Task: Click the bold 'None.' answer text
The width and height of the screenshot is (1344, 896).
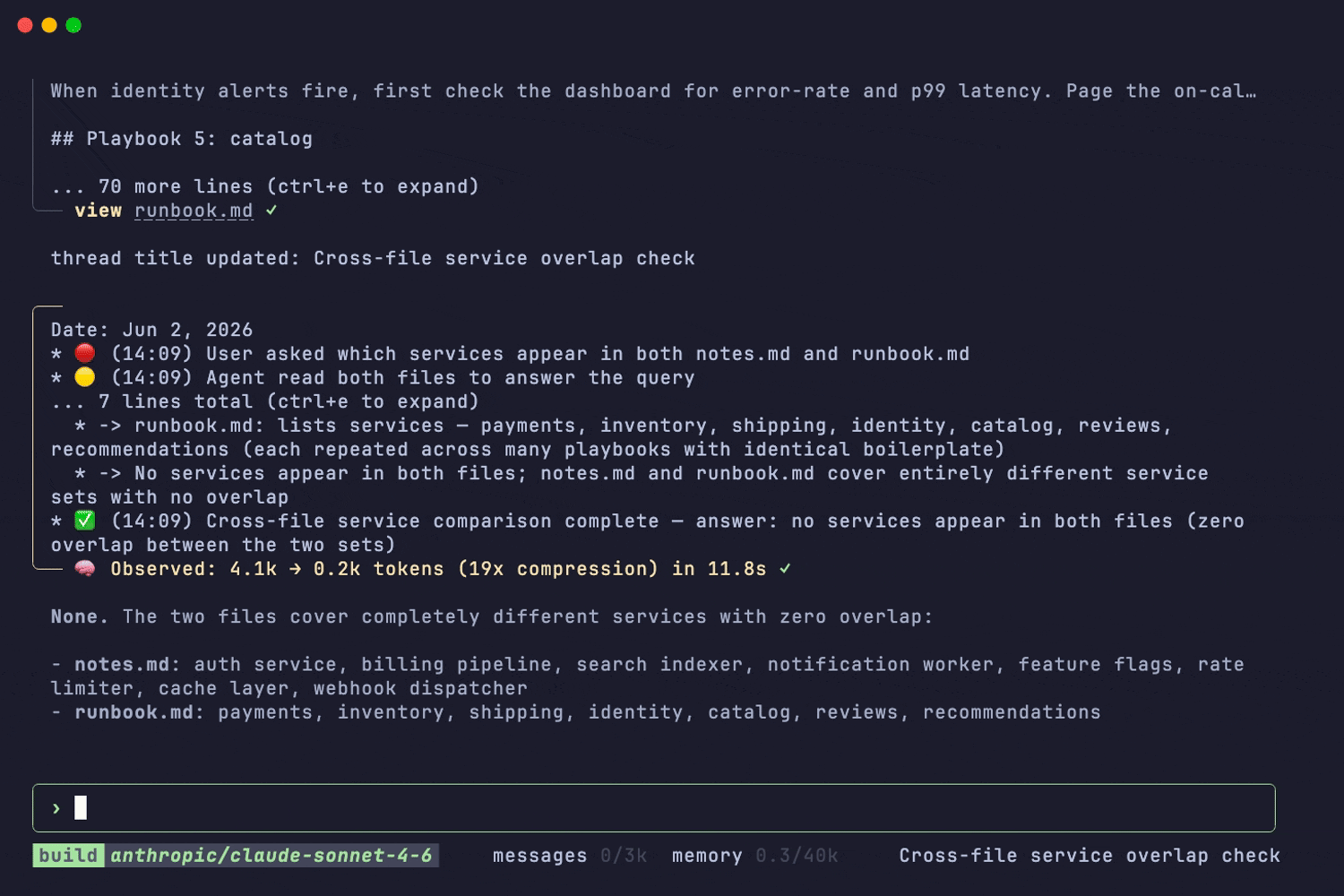Action: [x=80, y=616]
